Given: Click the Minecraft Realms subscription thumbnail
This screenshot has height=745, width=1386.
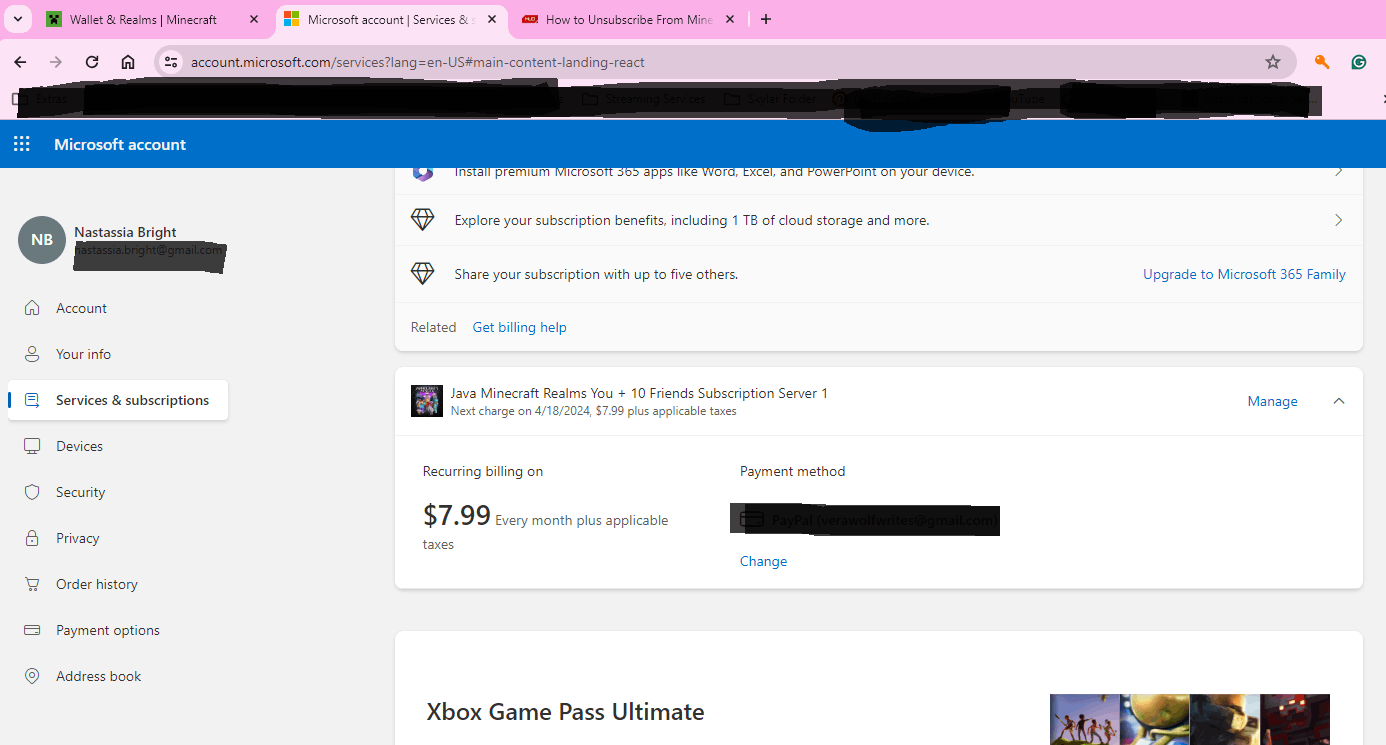Looking at the screenshot, I should tap(427, 401).
